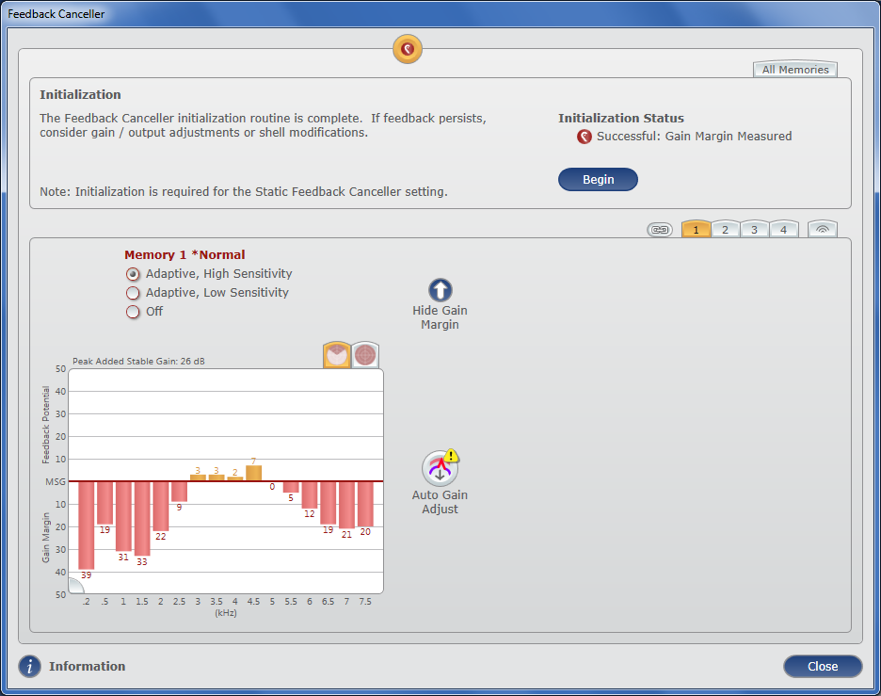Click the 21 dB bar at 7 kHz

(347, 506)
